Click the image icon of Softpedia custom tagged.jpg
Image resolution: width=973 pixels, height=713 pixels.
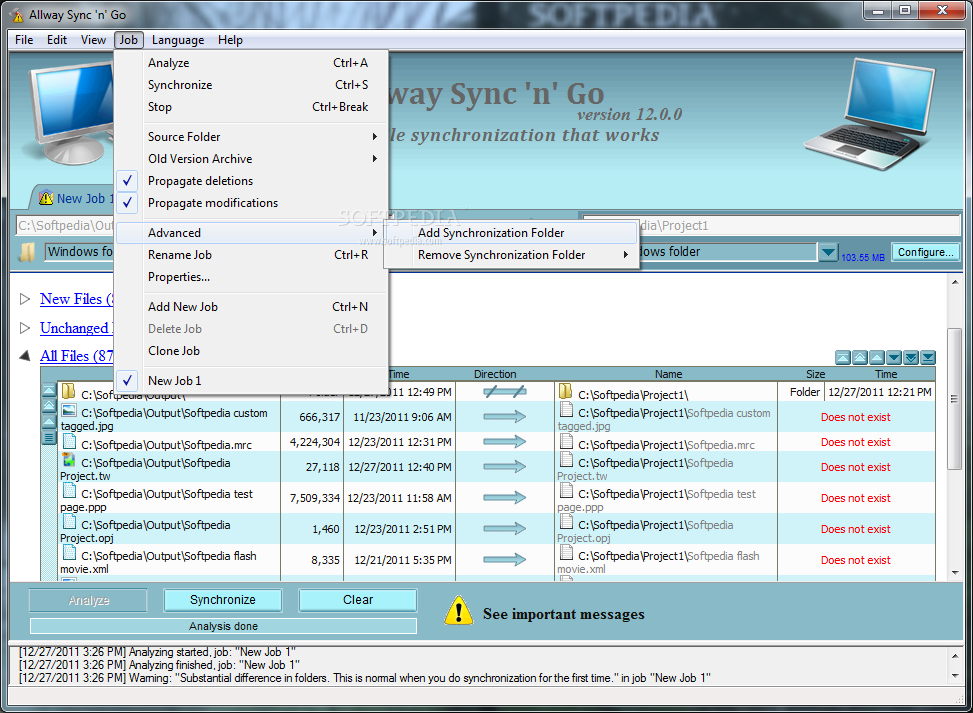[x=69, y=411]
